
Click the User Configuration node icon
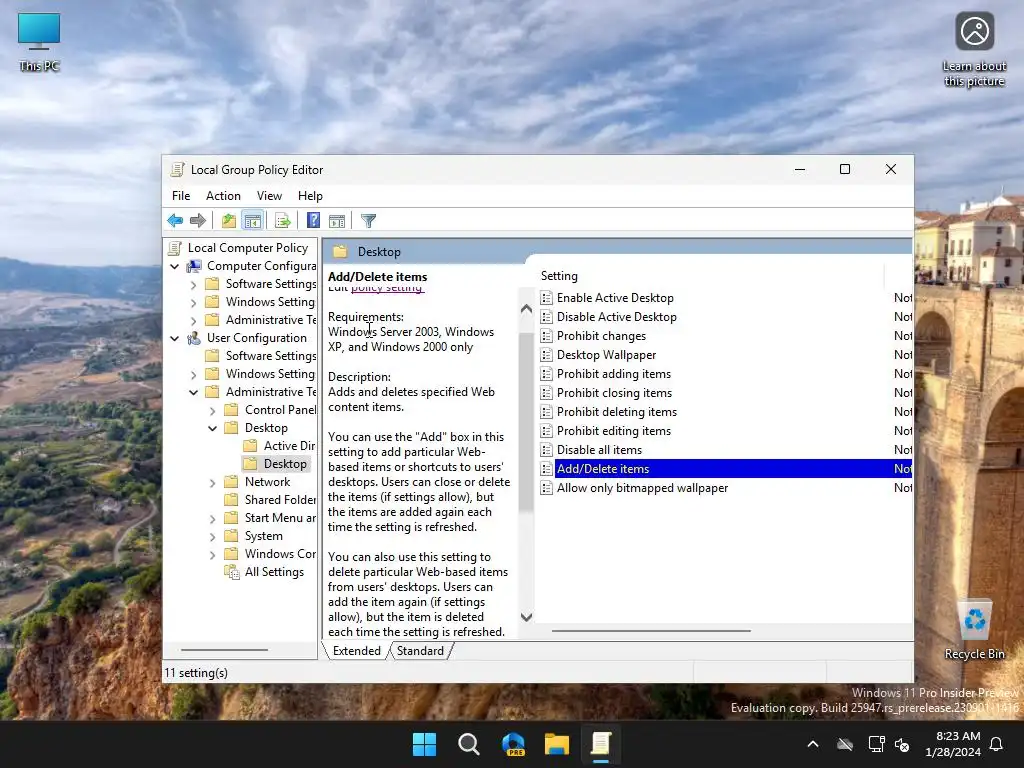pos(194,338)
